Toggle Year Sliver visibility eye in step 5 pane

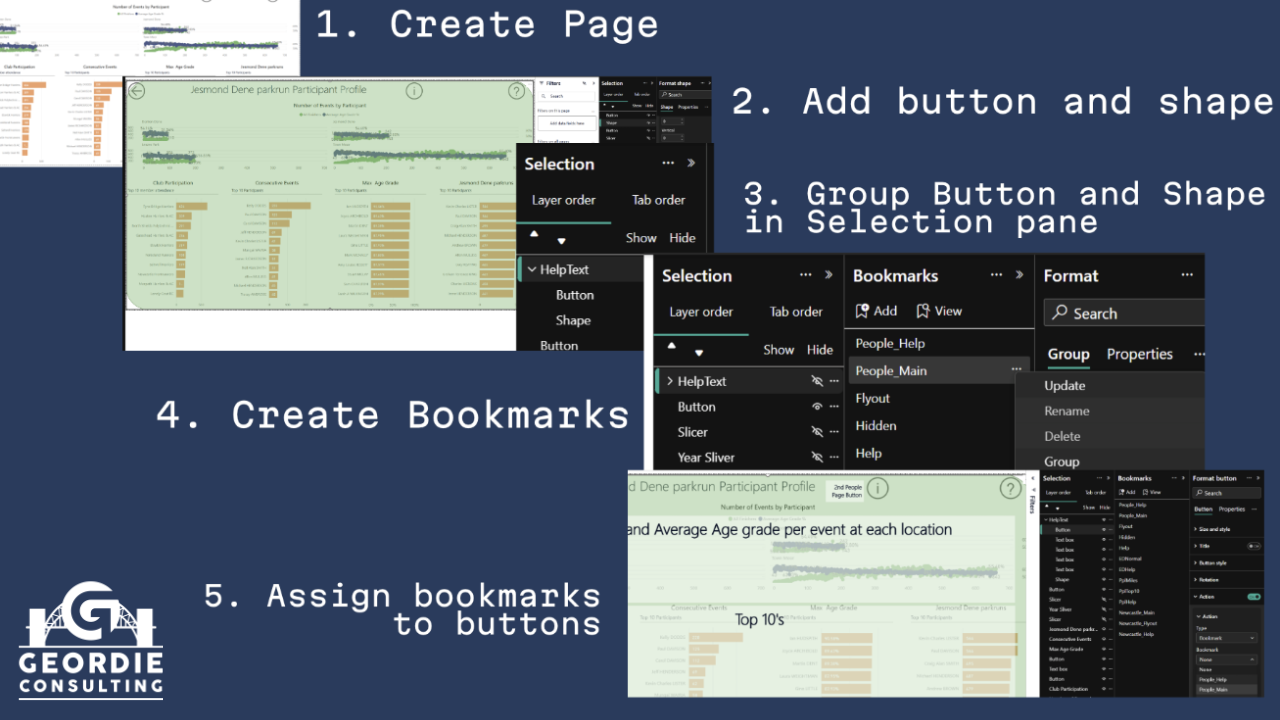[x=1103, y=609]
